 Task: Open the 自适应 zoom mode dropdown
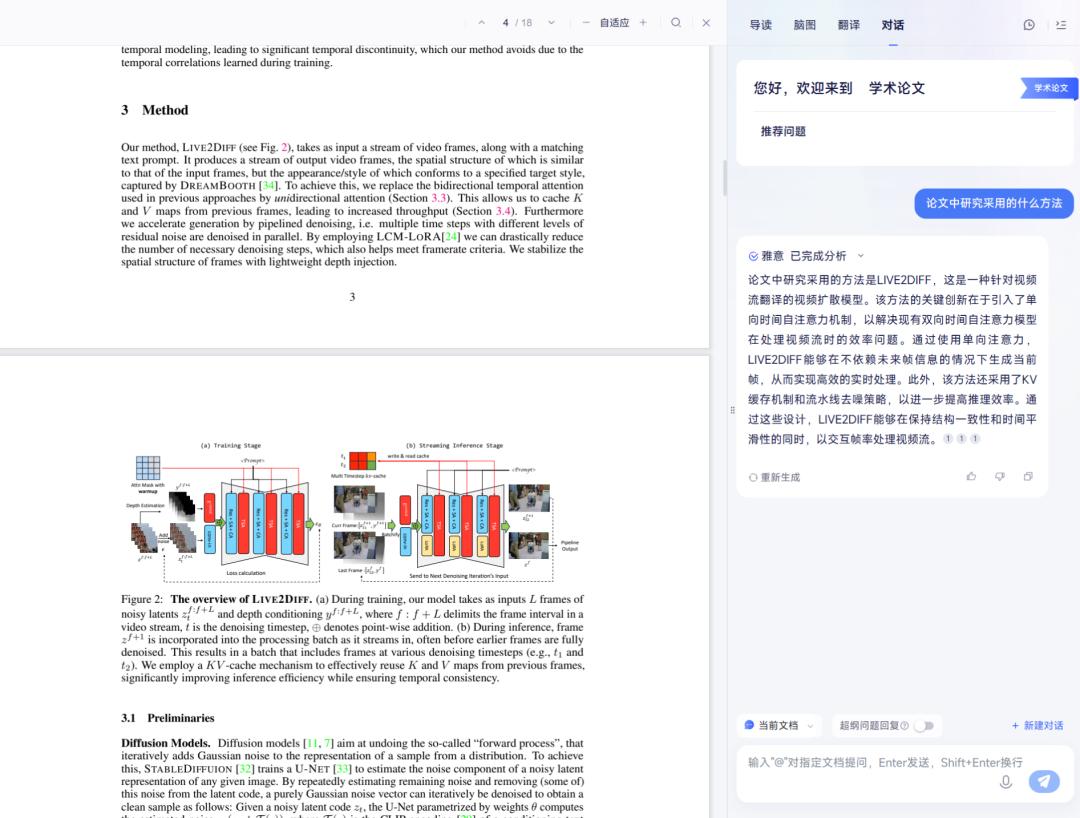click(x=614, y=23)
